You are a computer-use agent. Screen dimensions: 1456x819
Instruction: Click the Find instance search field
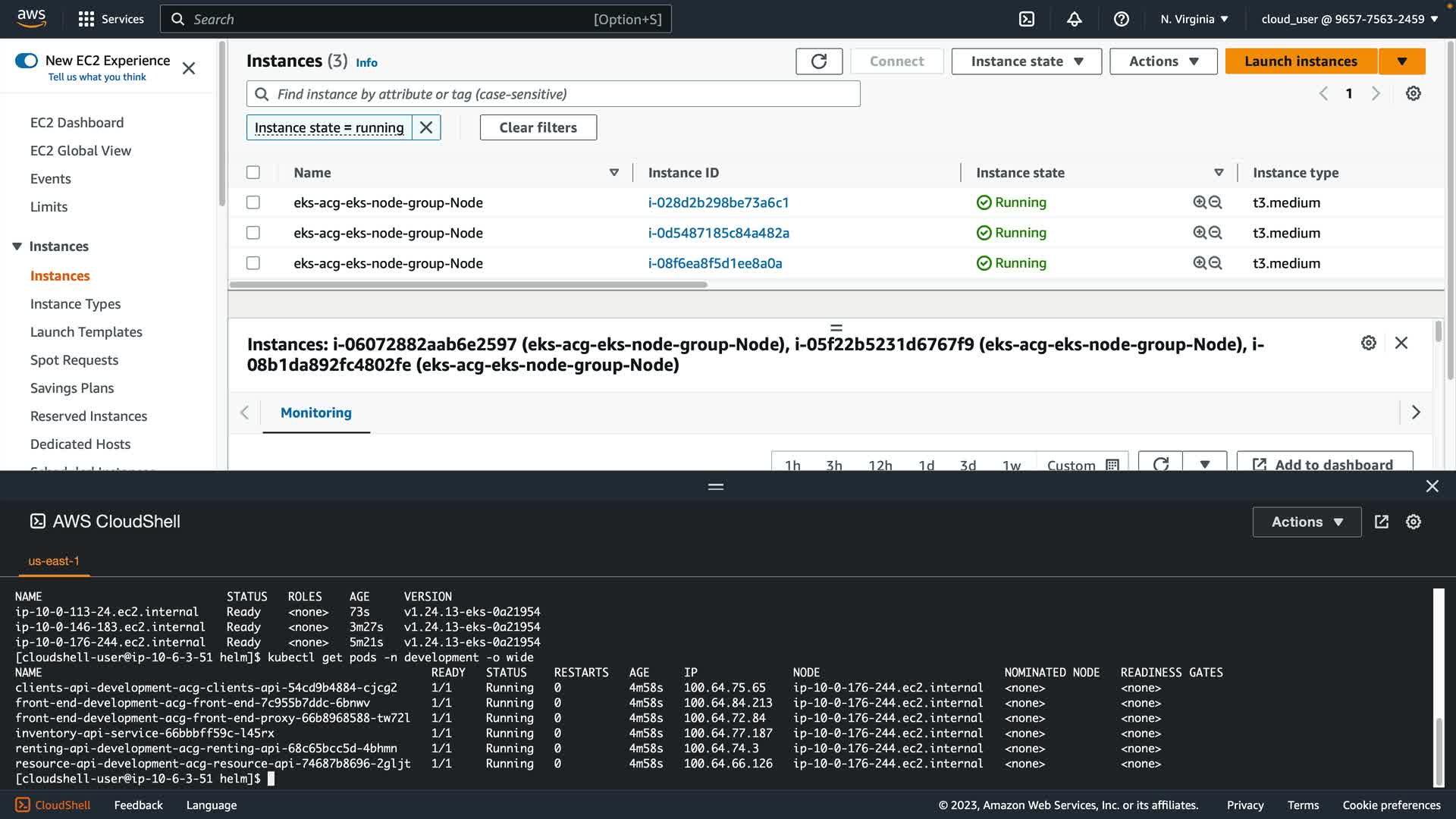[554, 94]
